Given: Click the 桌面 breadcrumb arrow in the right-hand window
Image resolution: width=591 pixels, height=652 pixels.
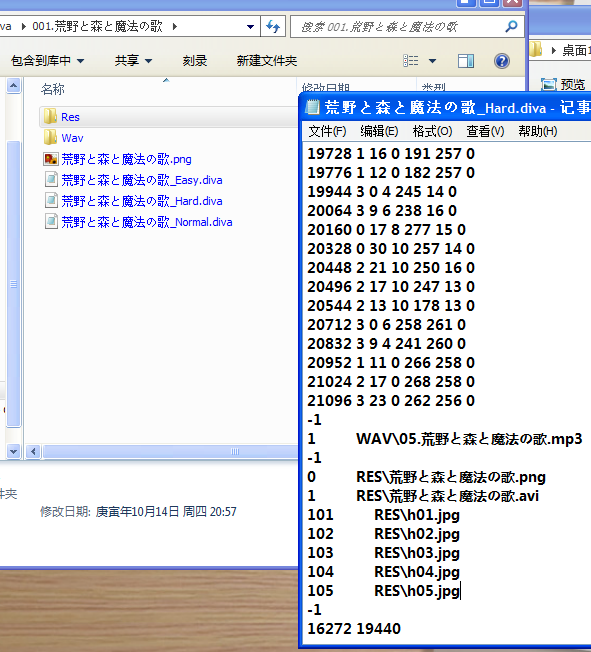Looking at the screenshot, I should pos(553,50).
